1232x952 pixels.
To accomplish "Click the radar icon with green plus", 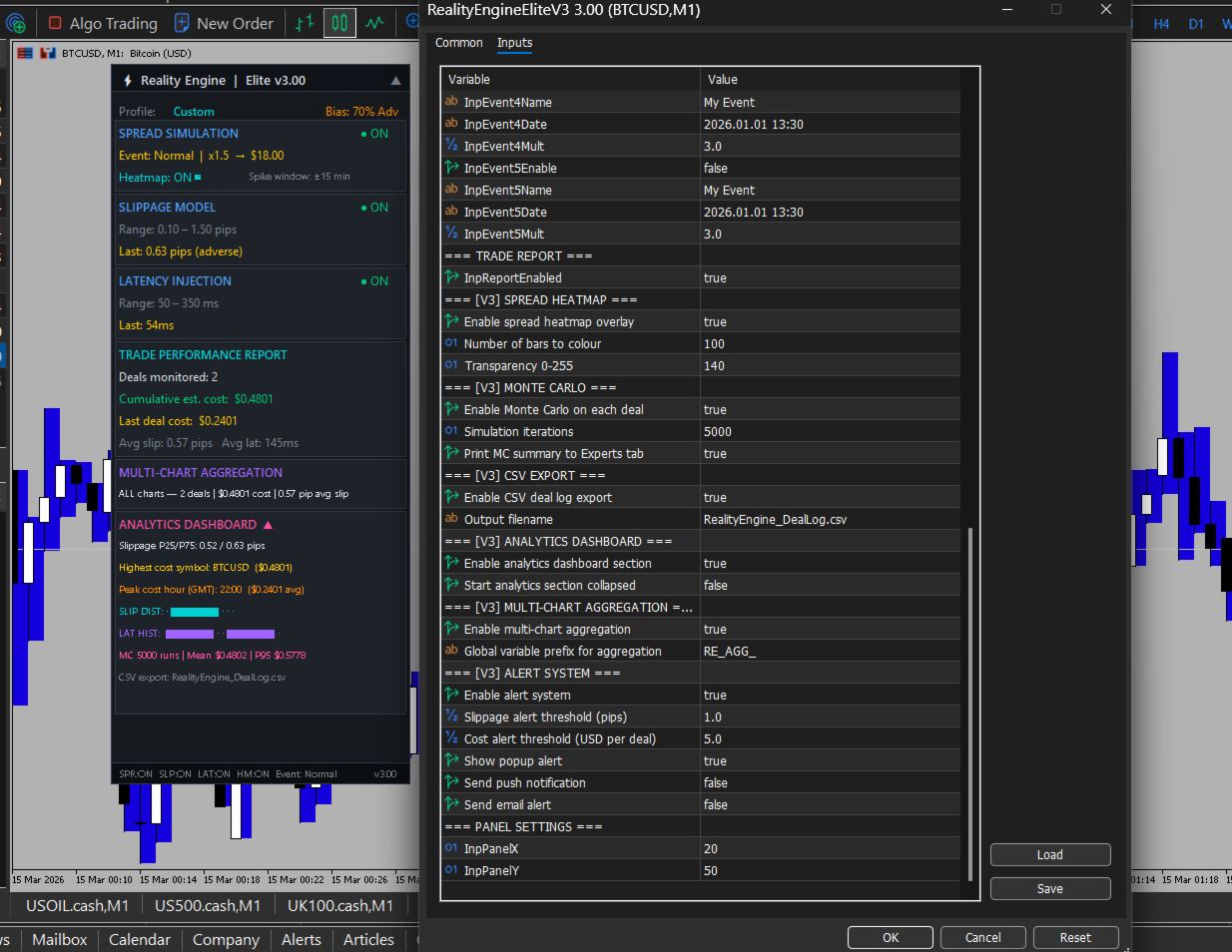I will tap(15, 23).
